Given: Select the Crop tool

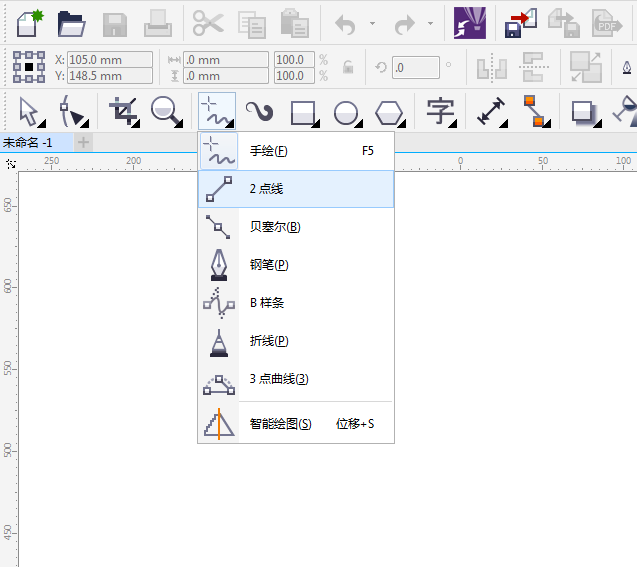Looking at the screenshot, I should point(124,111).
